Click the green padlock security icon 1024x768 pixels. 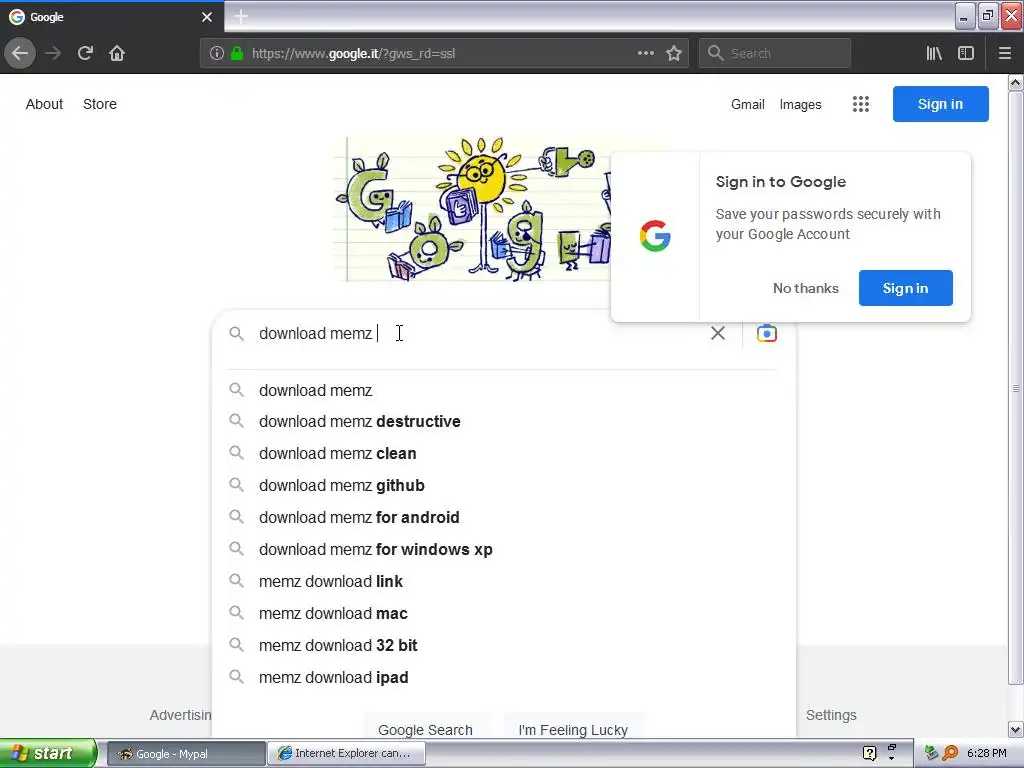pyautogui.click(x=237, y=54)
